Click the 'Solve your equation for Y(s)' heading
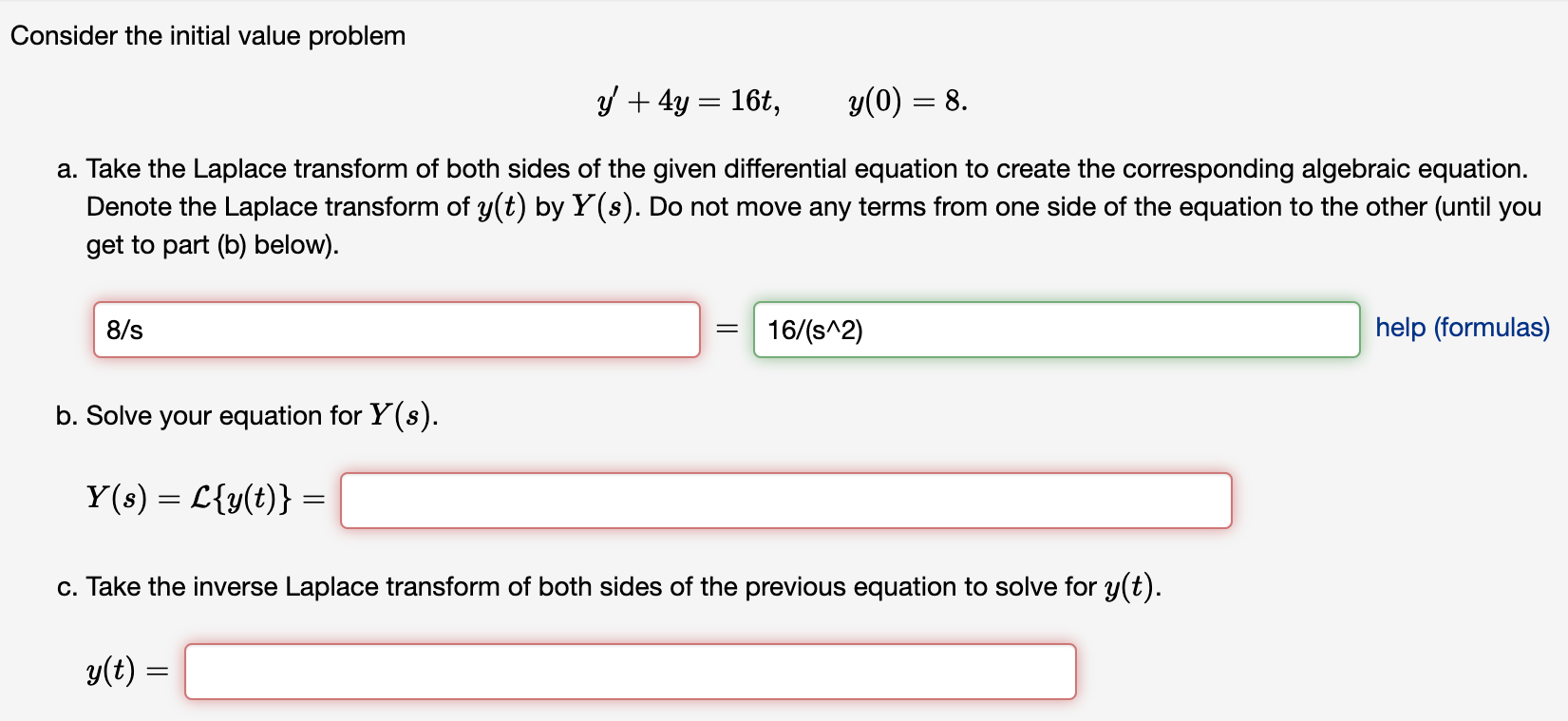This screenshot has width=1568, height=721. coord(245,415)
